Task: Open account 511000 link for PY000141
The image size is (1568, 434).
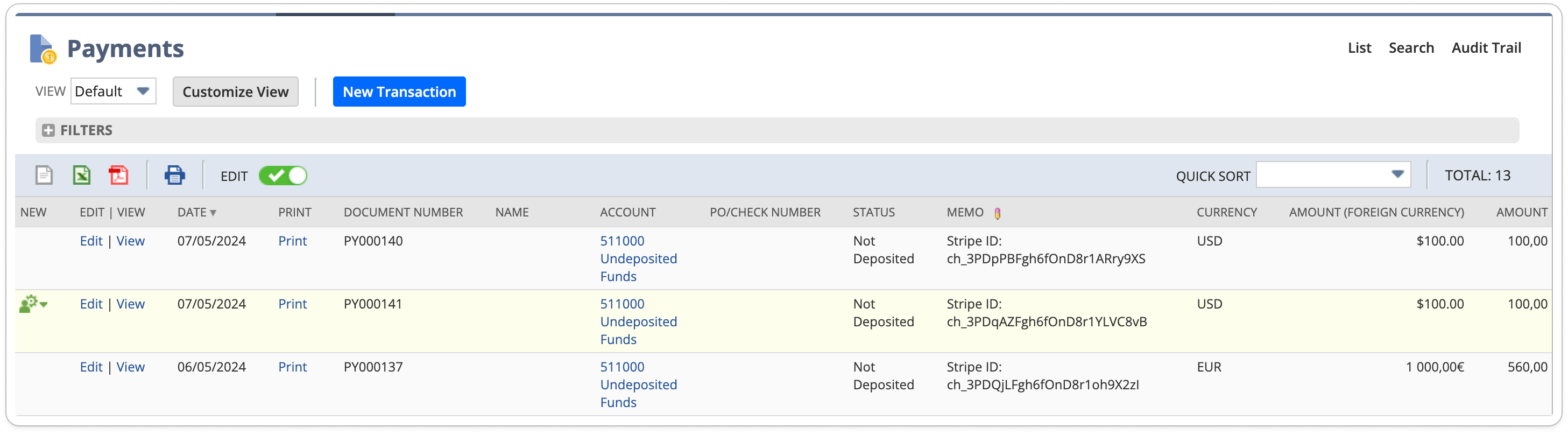Action: click(639, 321)
